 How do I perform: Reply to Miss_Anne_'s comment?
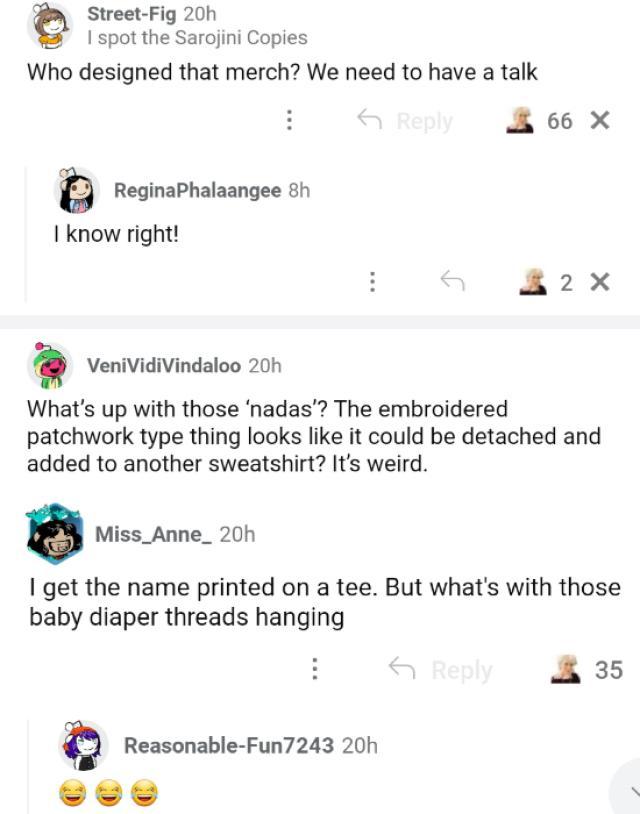pyautogui.click(x=440, y=669)
